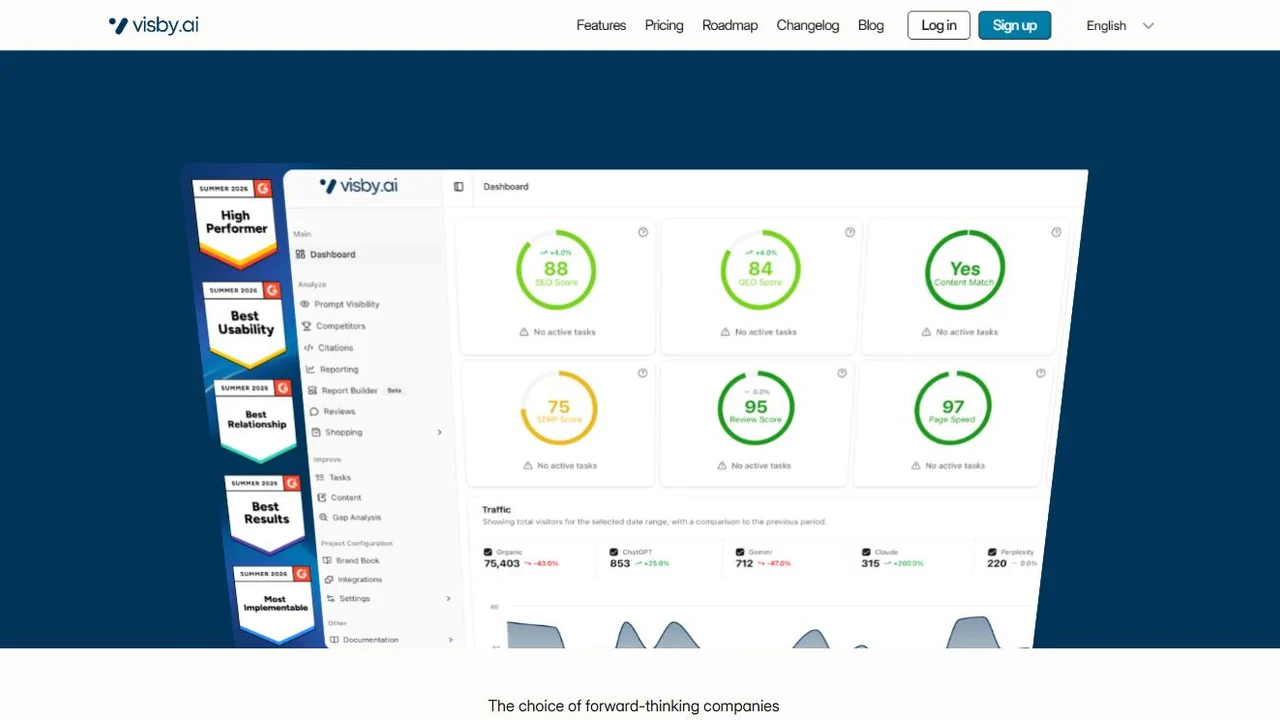Viewport: 1280px width, 720px height.
Task: Click the Reviews chat bubble icon
Action: [x=314, y=411]
